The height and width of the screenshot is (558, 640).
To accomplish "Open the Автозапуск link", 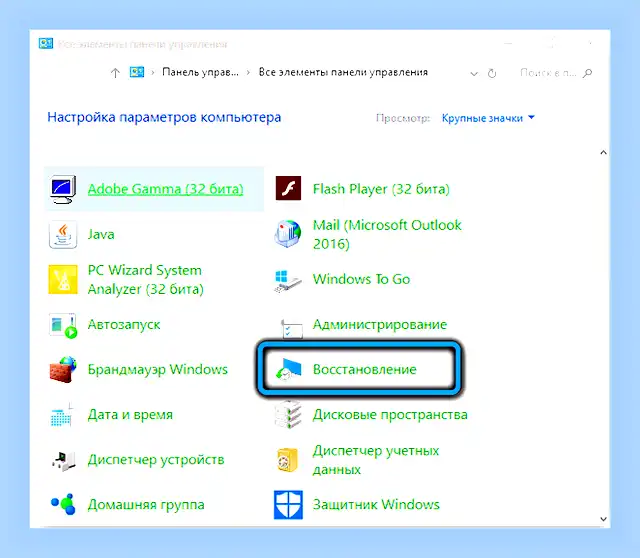I will tap(124, 325).
